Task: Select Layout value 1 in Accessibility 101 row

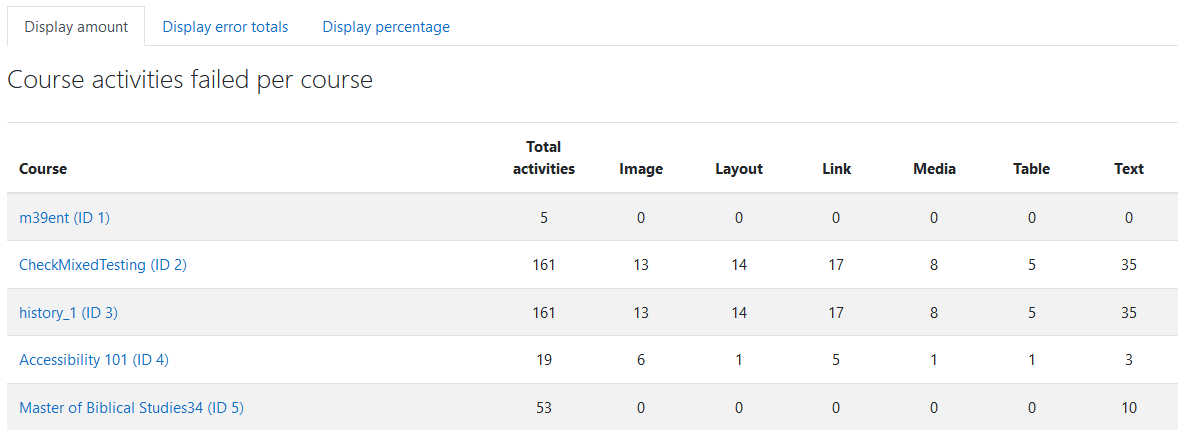Action: (739, 360)
